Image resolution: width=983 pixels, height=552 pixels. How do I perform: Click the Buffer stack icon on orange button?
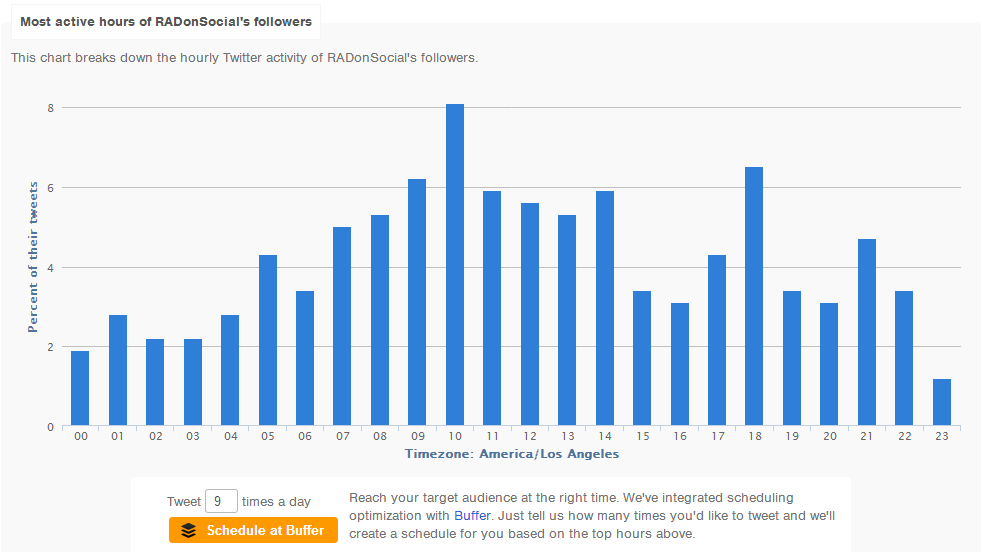[189, 531]
